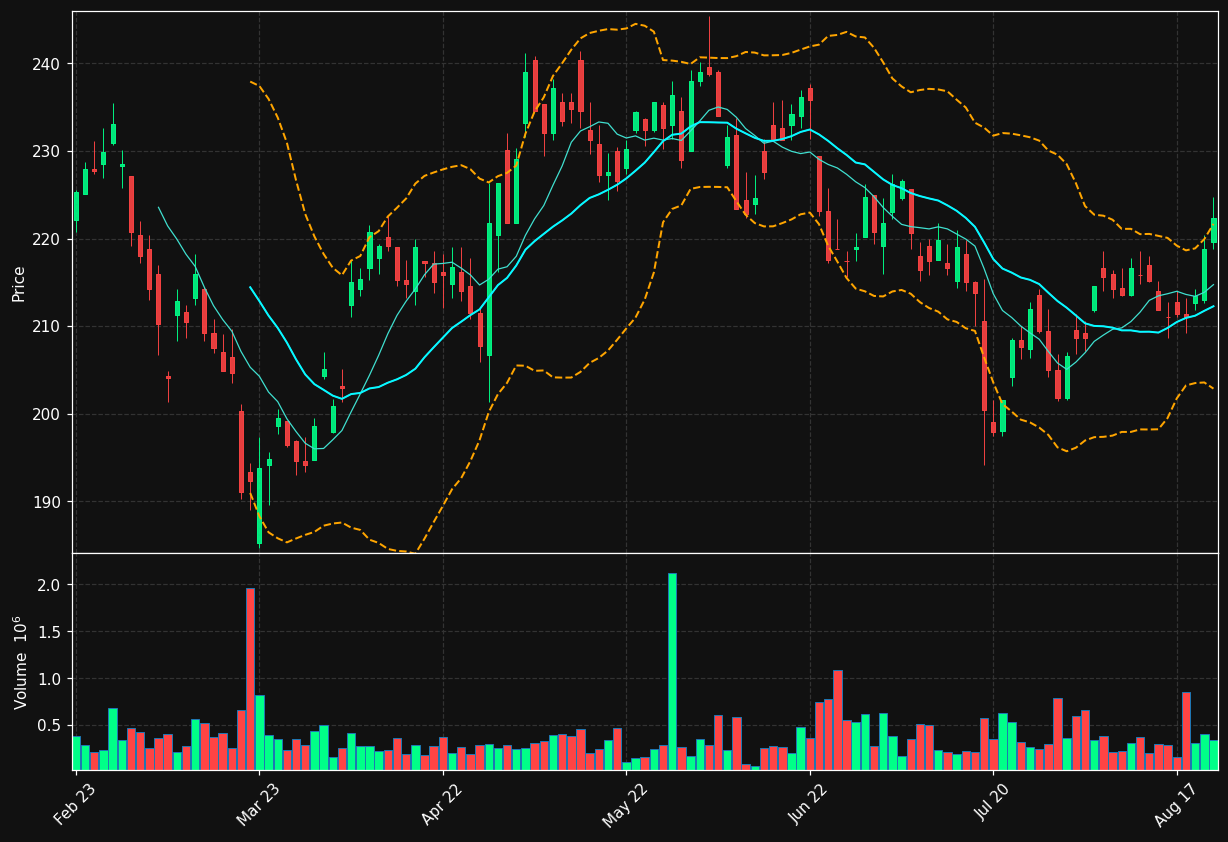Click the 1.0 volume tick label

[x=50, y=679]
